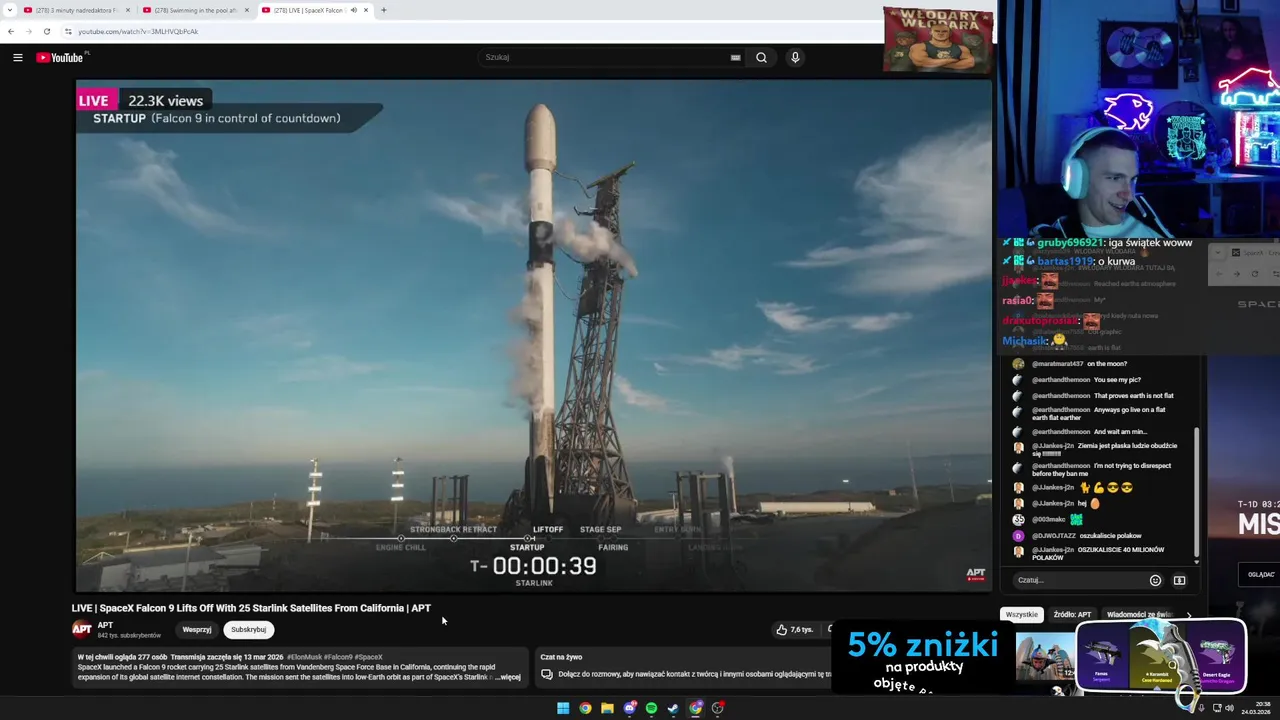Open Google Chrome from the taskbar
The height and width of the screenshot is (720, 1280).
pyautogui.click(x=585, y=708)
